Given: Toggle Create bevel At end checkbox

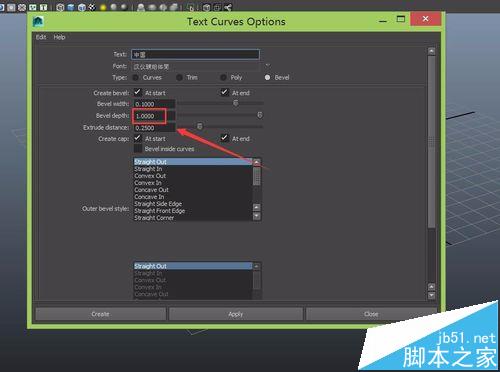Looking at the screenshot, I should click(225, 92).
